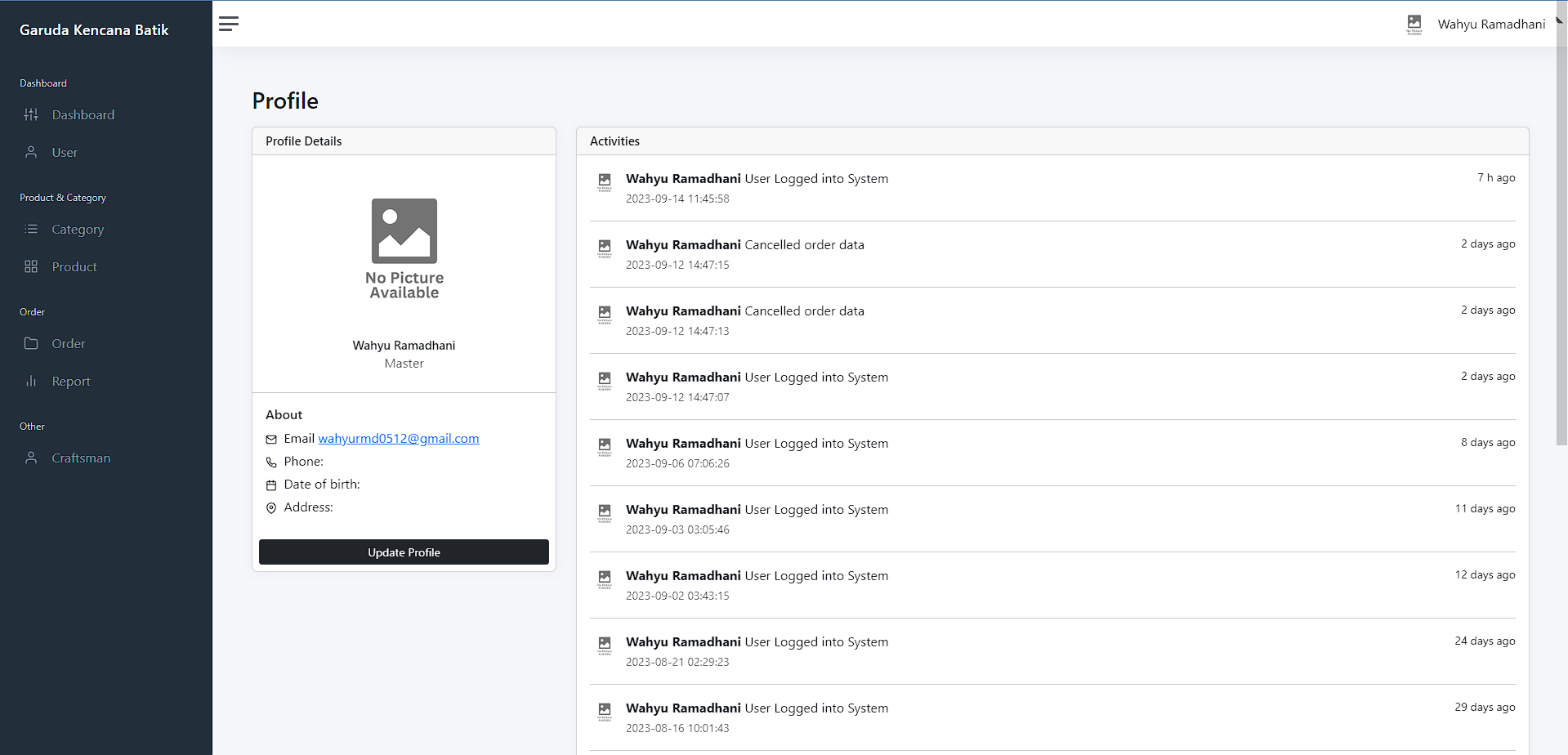Click the Report bar chart icon
This screenshot has width=1568, height=755.
click(31, 381)
